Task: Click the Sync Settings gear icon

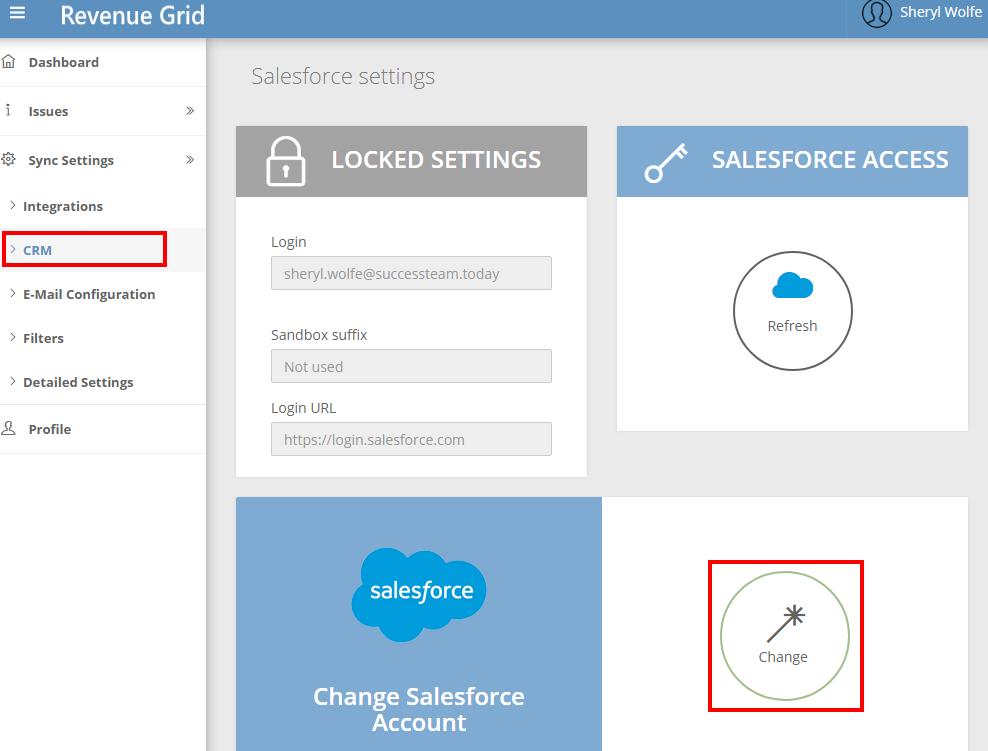Action: pyautogui.click(x=8, y=159)
